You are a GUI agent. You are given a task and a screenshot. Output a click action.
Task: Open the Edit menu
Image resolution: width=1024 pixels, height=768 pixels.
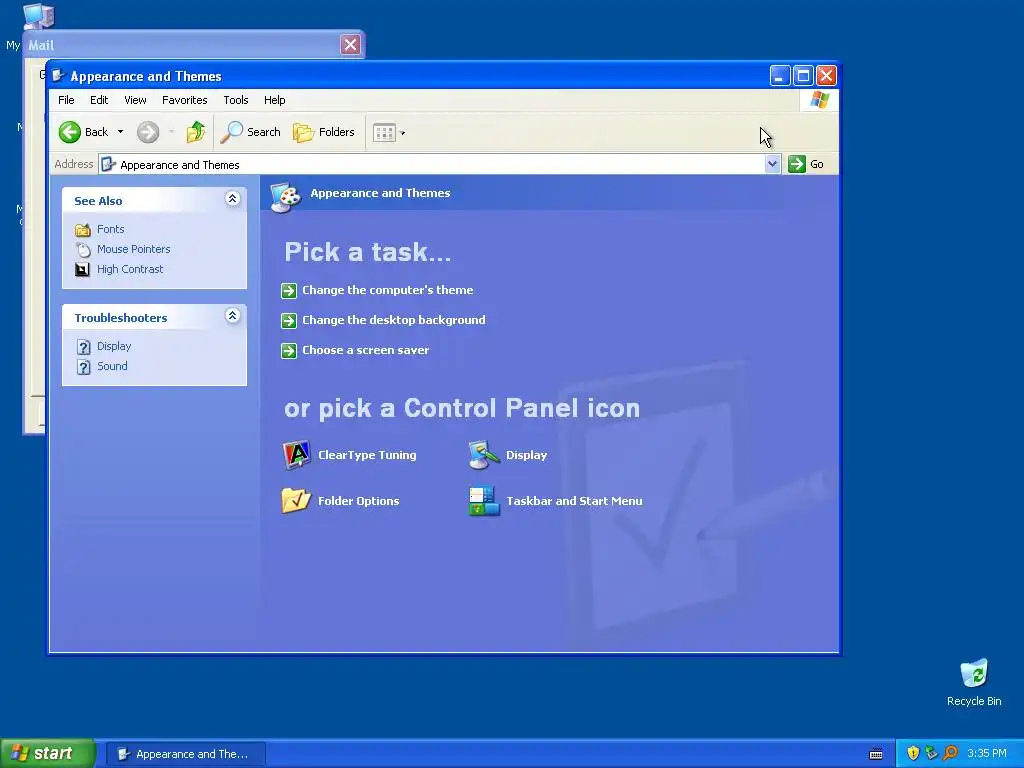(99, 100)
